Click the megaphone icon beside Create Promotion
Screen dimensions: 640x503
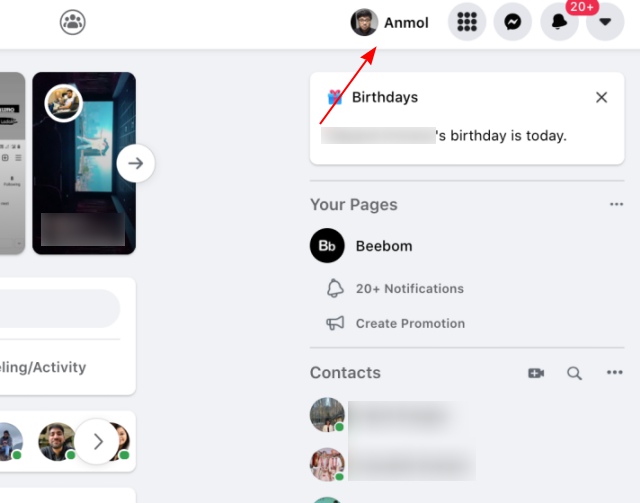(335, 323)
